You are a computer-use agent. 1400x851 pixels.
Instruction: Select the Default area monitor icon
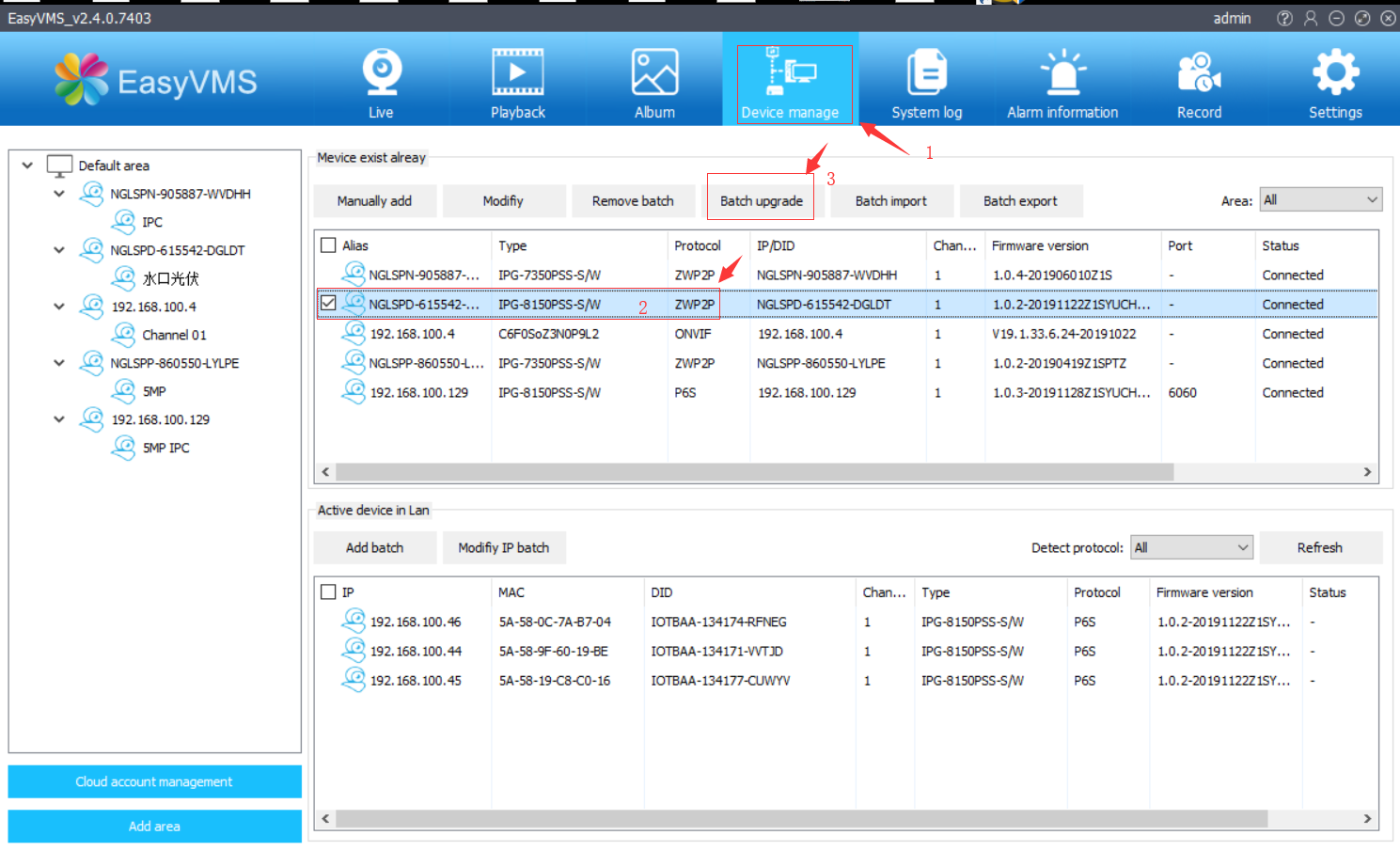[x=59, y=166]
